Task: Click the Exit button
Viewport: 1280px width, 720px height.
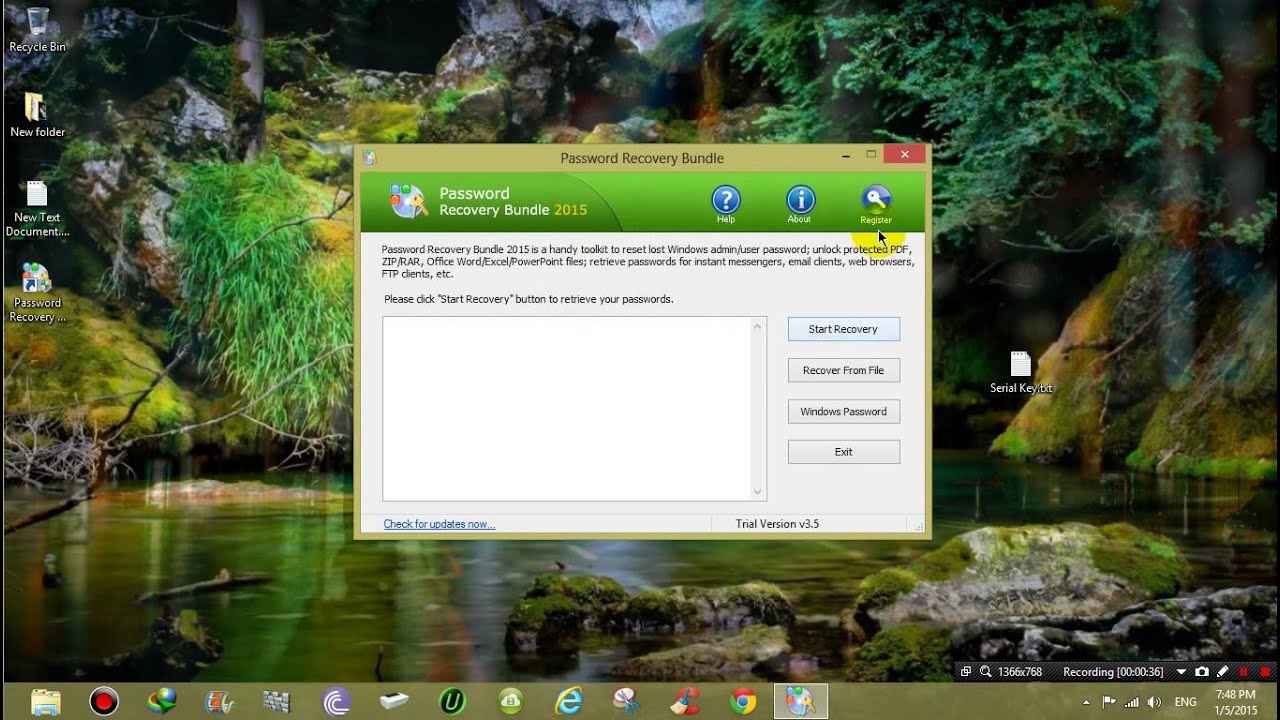Action: tap(844, 452)
